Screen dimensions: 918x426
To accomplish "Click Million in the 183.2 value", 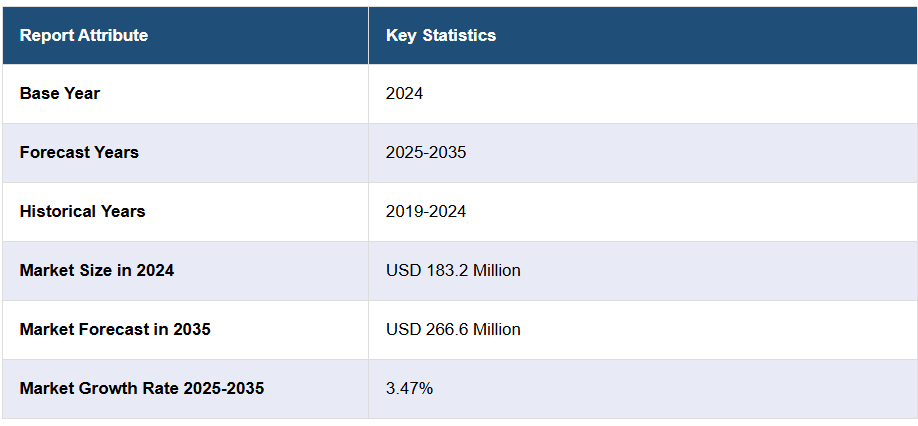I will pos(493,271).
